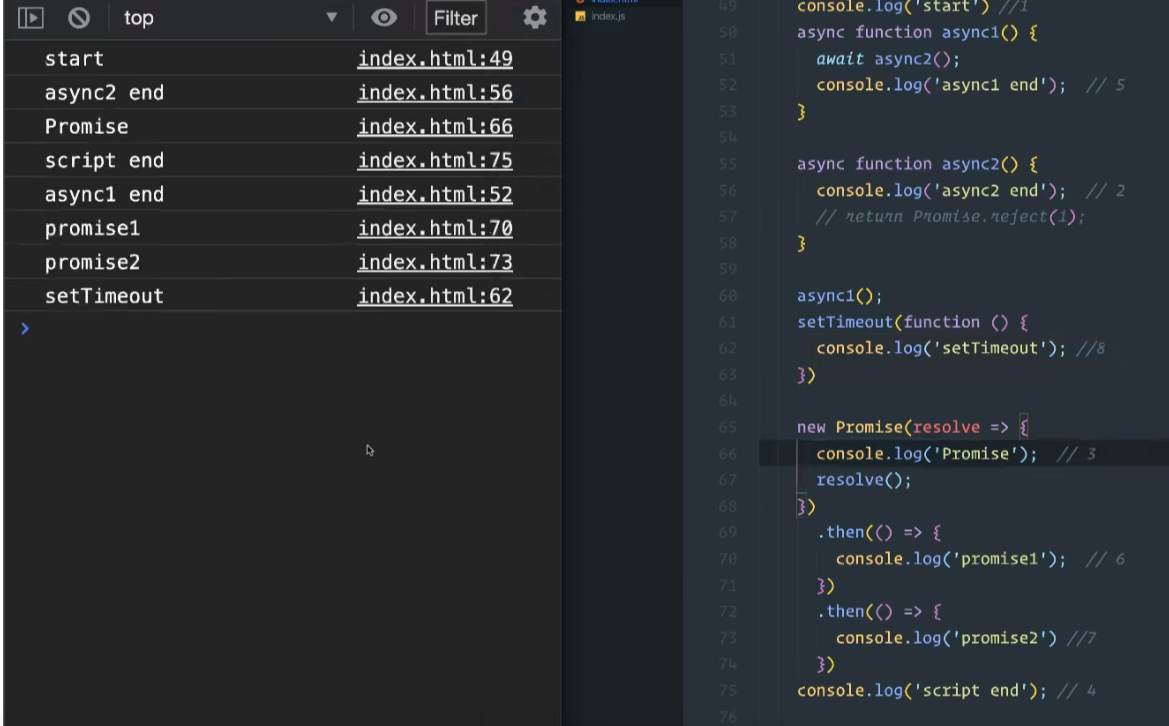Viewport: 1169px width, 726px height.
Task: Select the 'async1 end' console message
Action: point(104,195)
